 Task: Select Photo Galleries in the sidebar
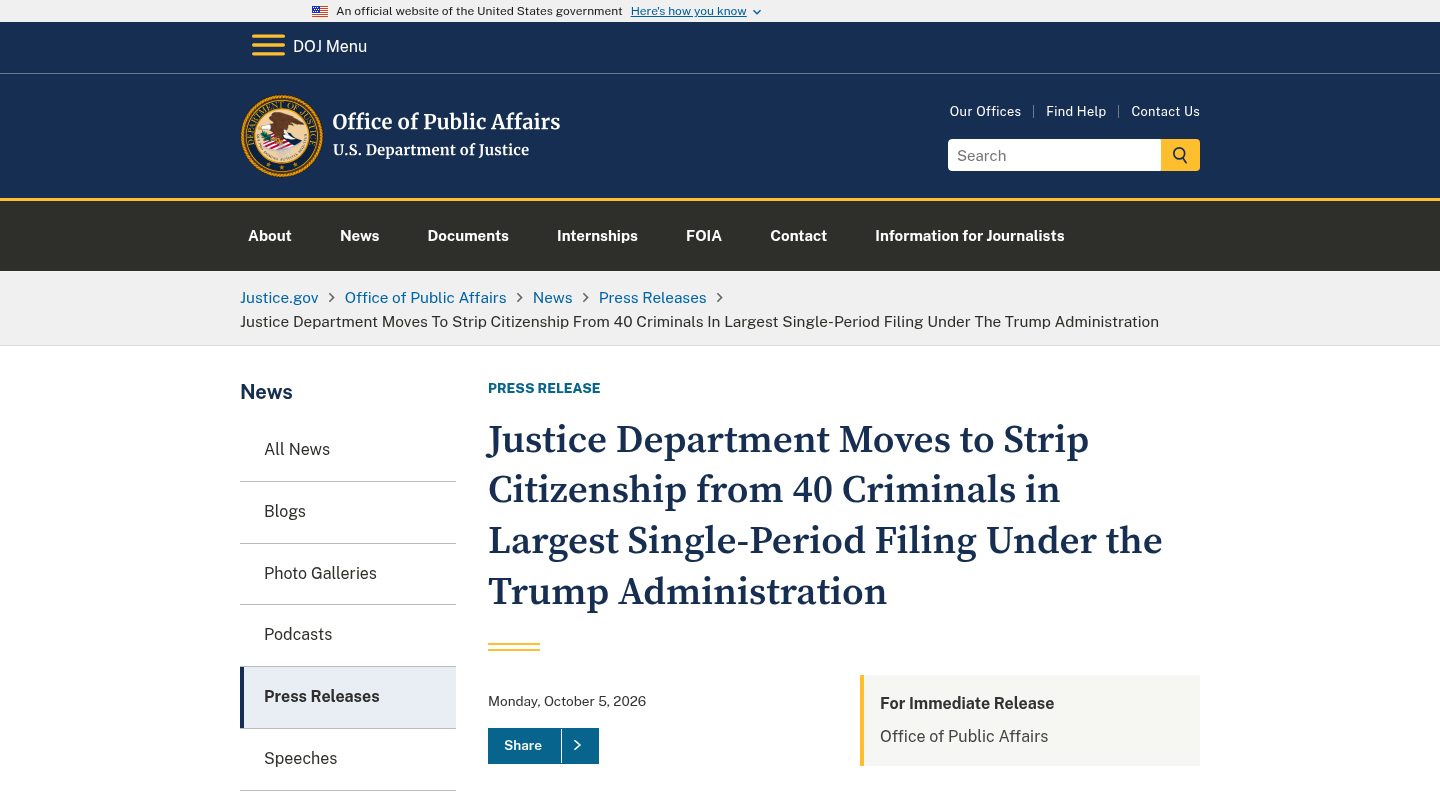[x=348, y=574]
